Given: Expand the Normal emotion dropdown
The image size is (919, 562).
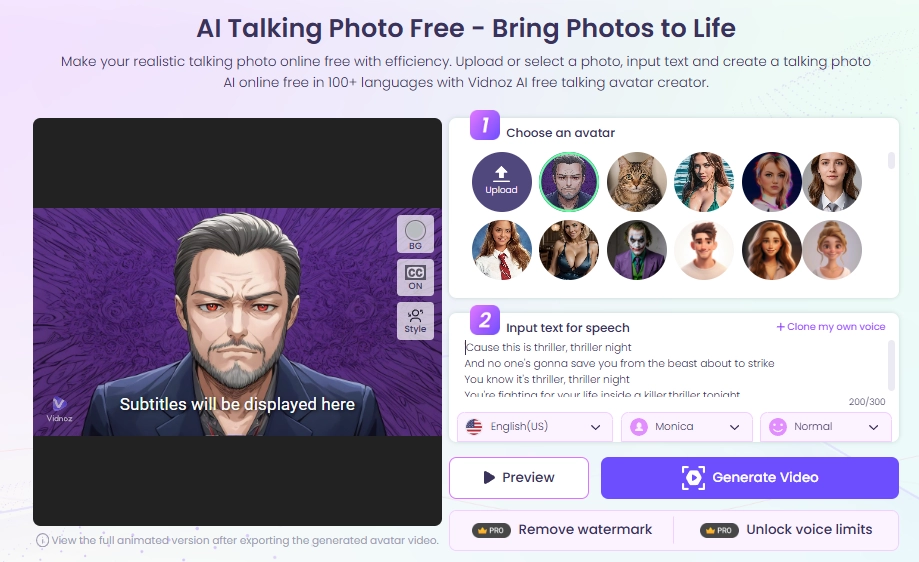Looking at the screenshot, I should [826, 427].
